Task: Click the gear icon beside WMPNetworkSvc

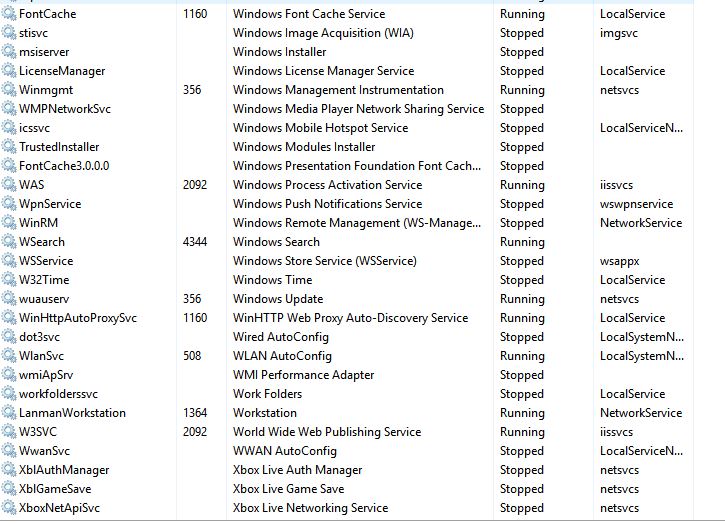Action: tap(9, 109)
